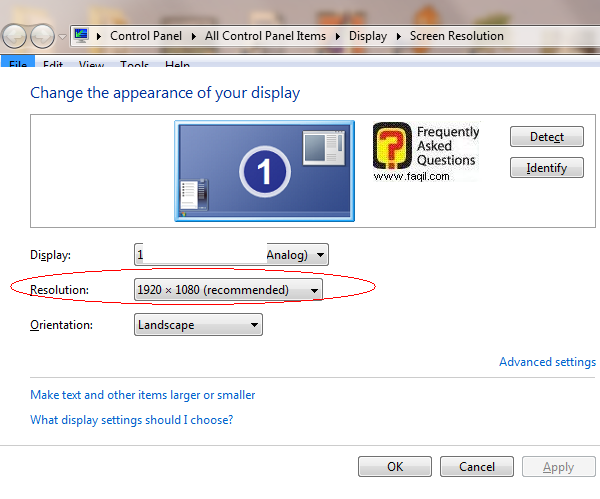Open the Help menu
The height and width of the screenshot is (499, 600).
[177, 65]
